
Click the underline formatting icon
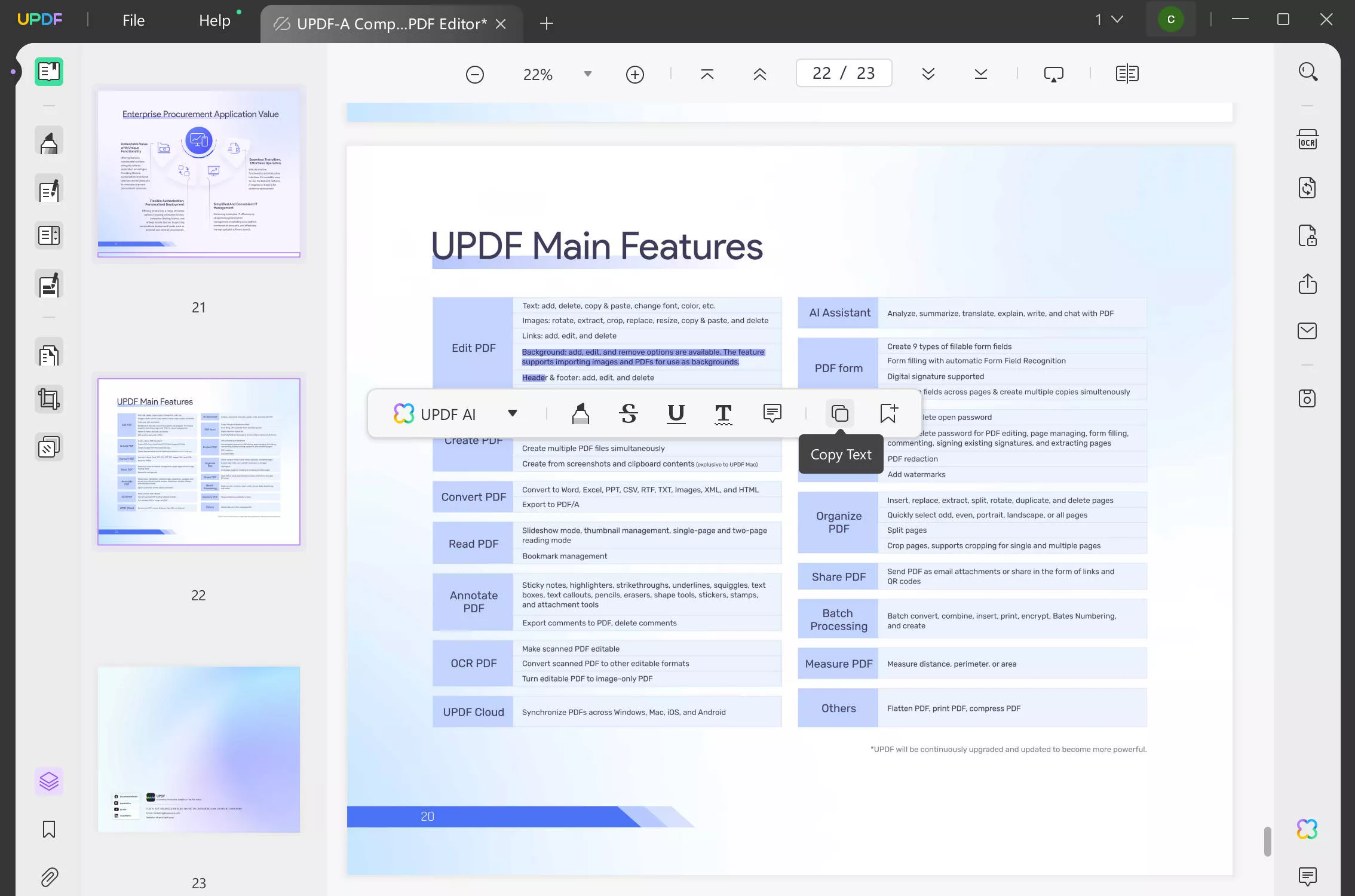click(x=676, y=413)
